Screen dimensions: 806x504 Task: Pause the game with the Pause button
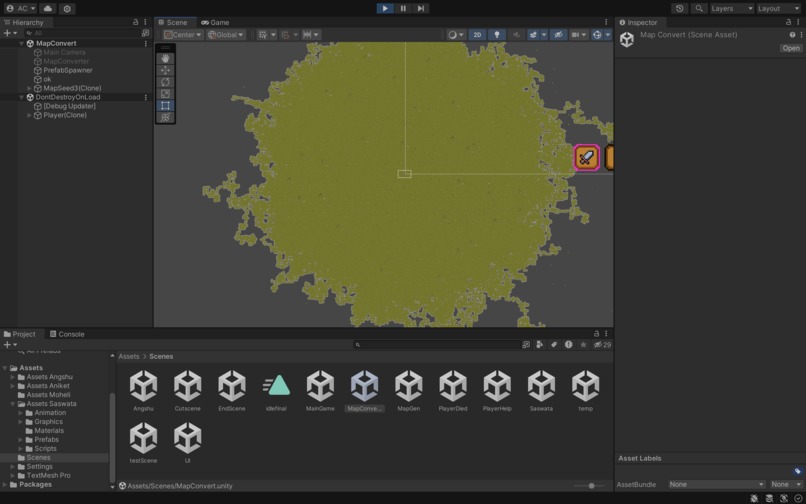pyautogui.click(x=403, y=8)
